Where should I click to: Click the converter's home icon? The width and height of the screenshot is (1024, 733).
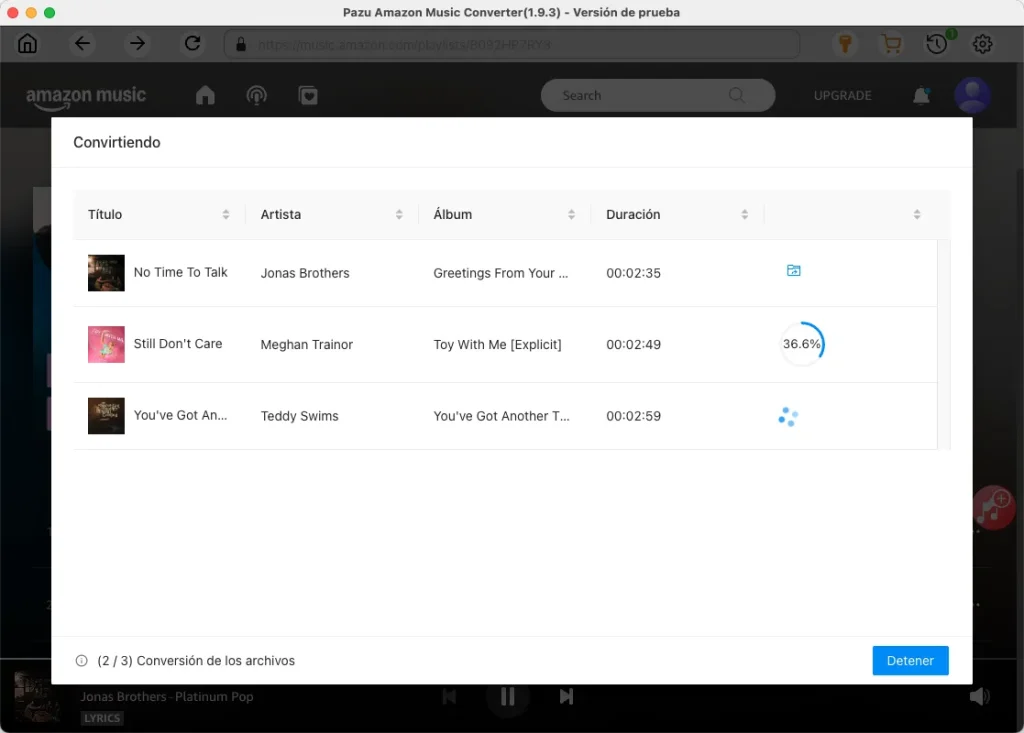coord(27,44)
